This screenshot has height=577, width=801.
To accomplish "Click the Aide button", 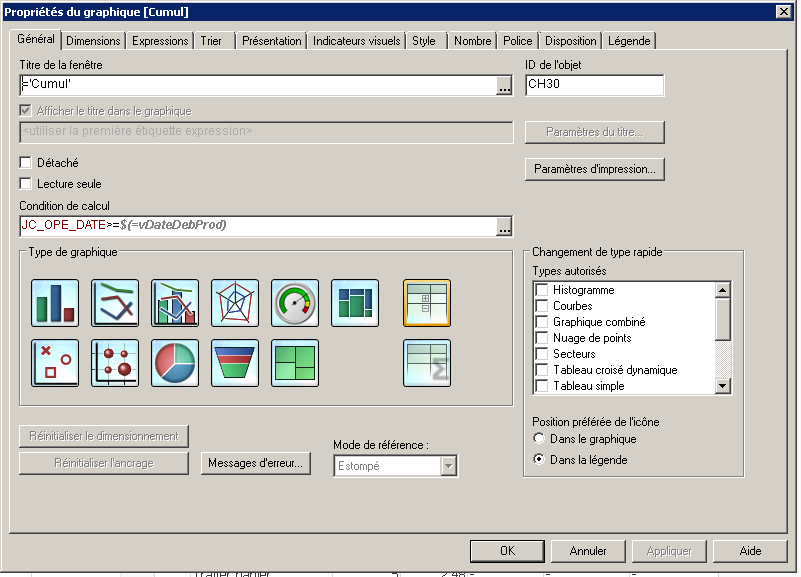I will point(750,551).
